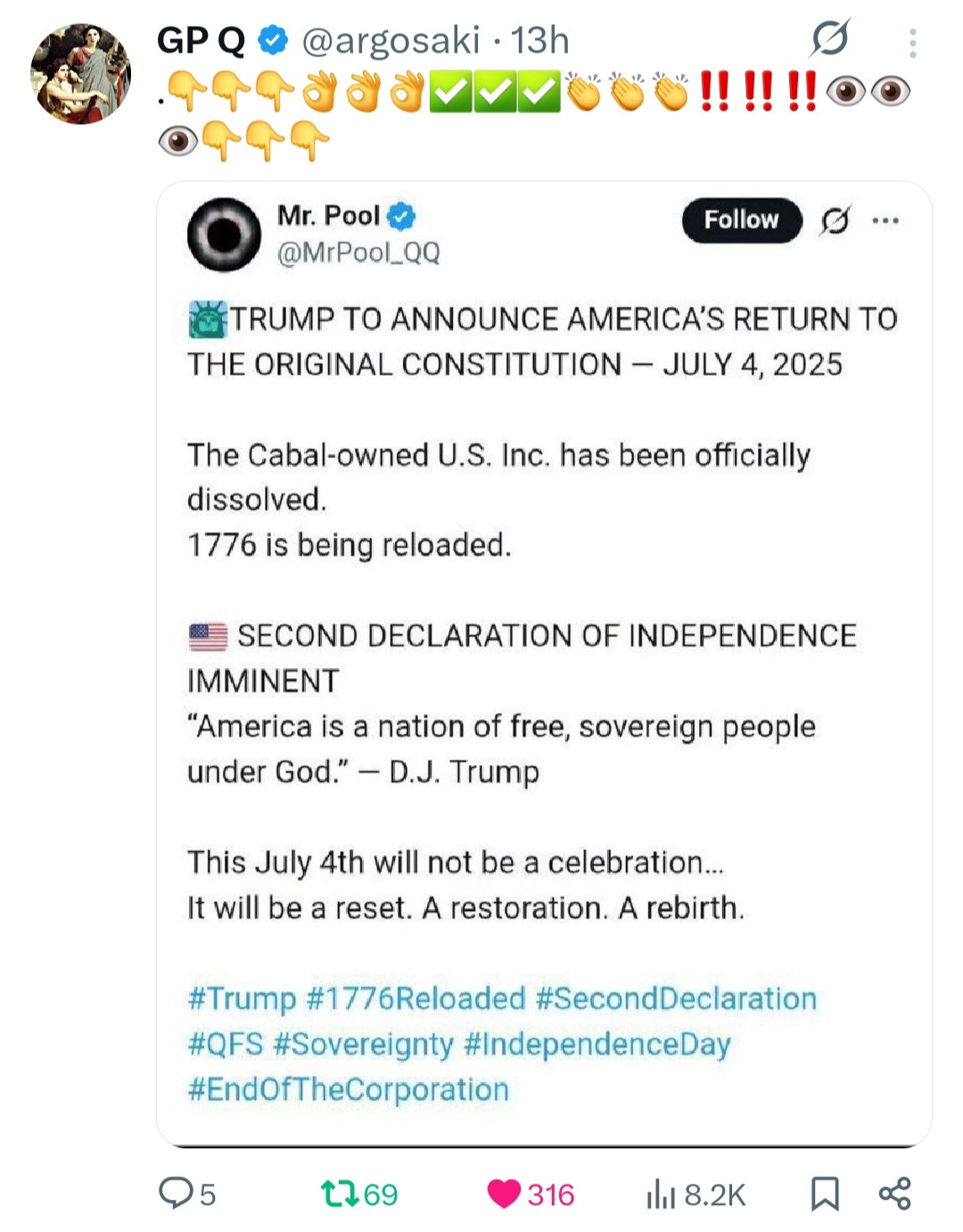Viewport: 963px width, 1232px height.
Task: Click Grok icon in quoted Mr. Pool post
Action: [835, 220]
